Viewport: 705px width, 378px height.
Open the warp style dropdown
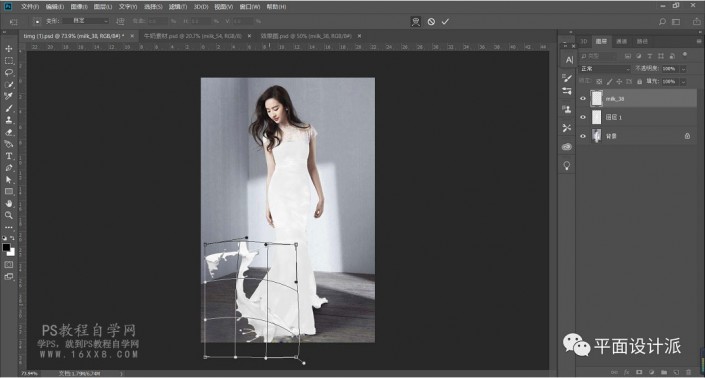point(85,21)
